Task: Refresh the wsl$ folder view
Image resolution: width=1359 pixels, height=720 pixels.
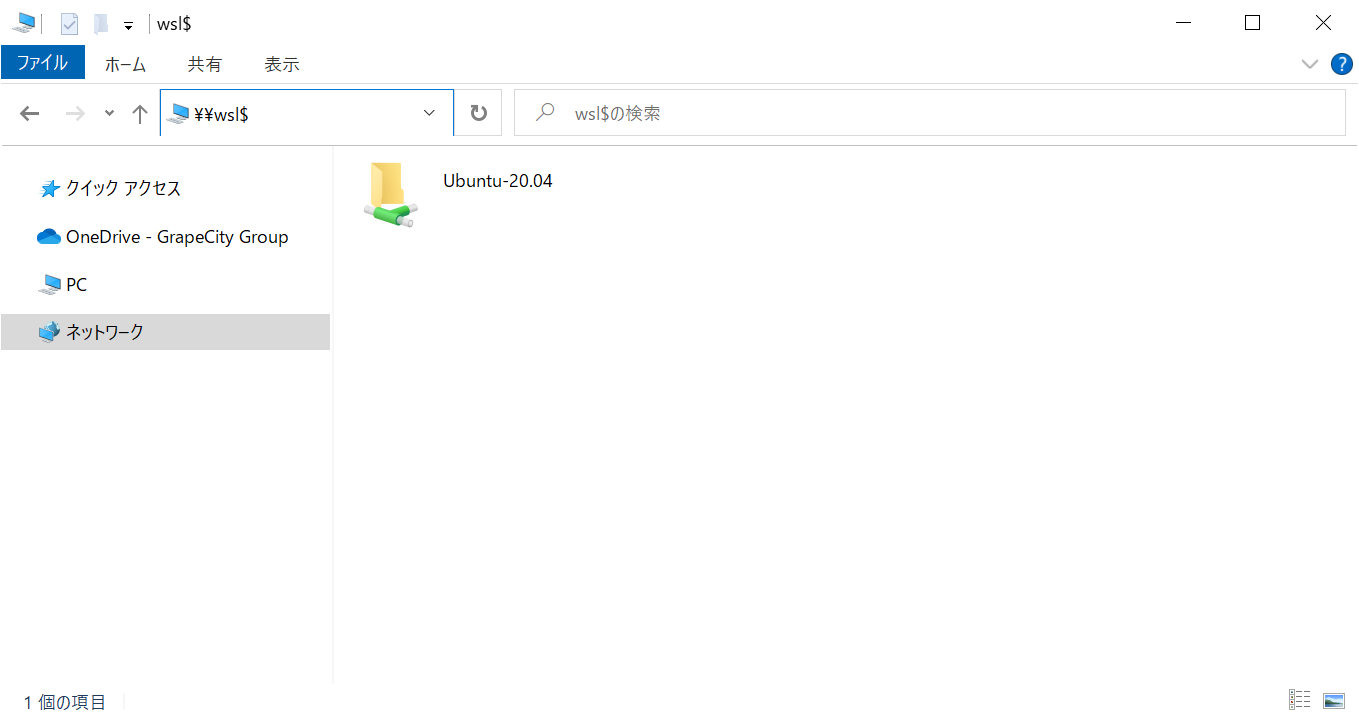Action: [479, 113]
